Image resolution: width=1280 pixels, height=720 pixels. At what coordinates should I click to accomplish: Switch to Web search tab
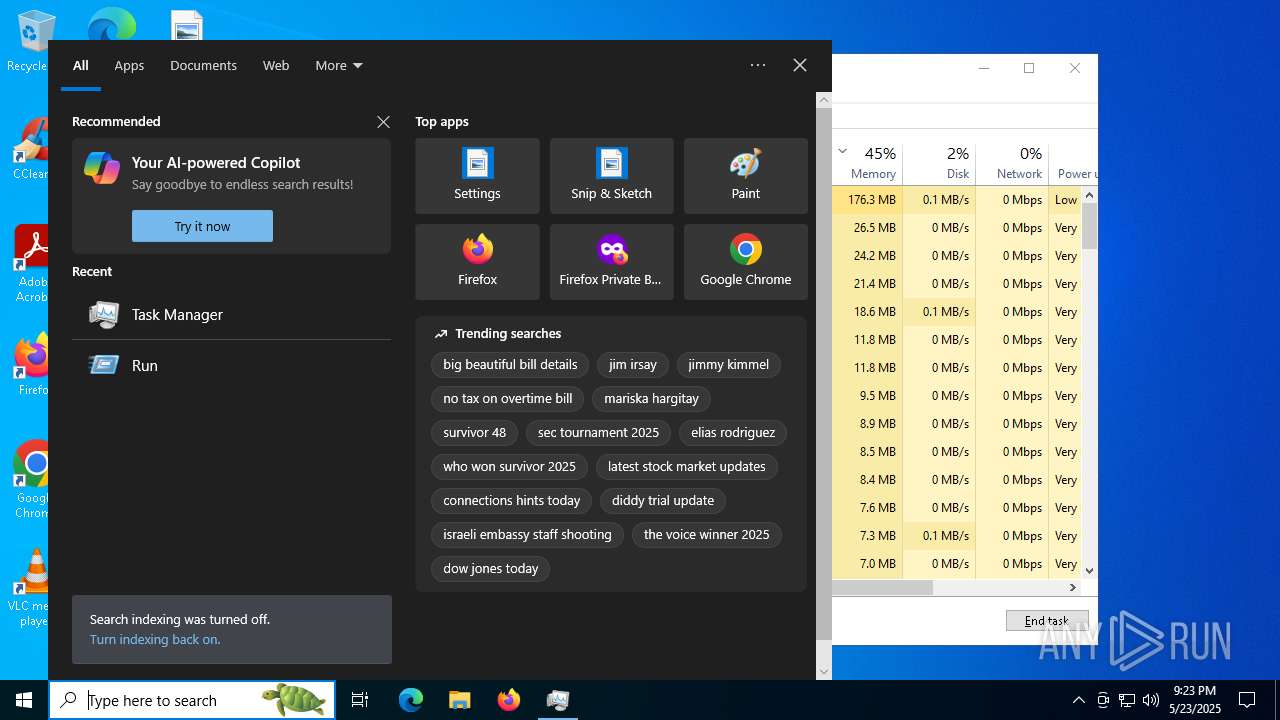pos(276,65)
